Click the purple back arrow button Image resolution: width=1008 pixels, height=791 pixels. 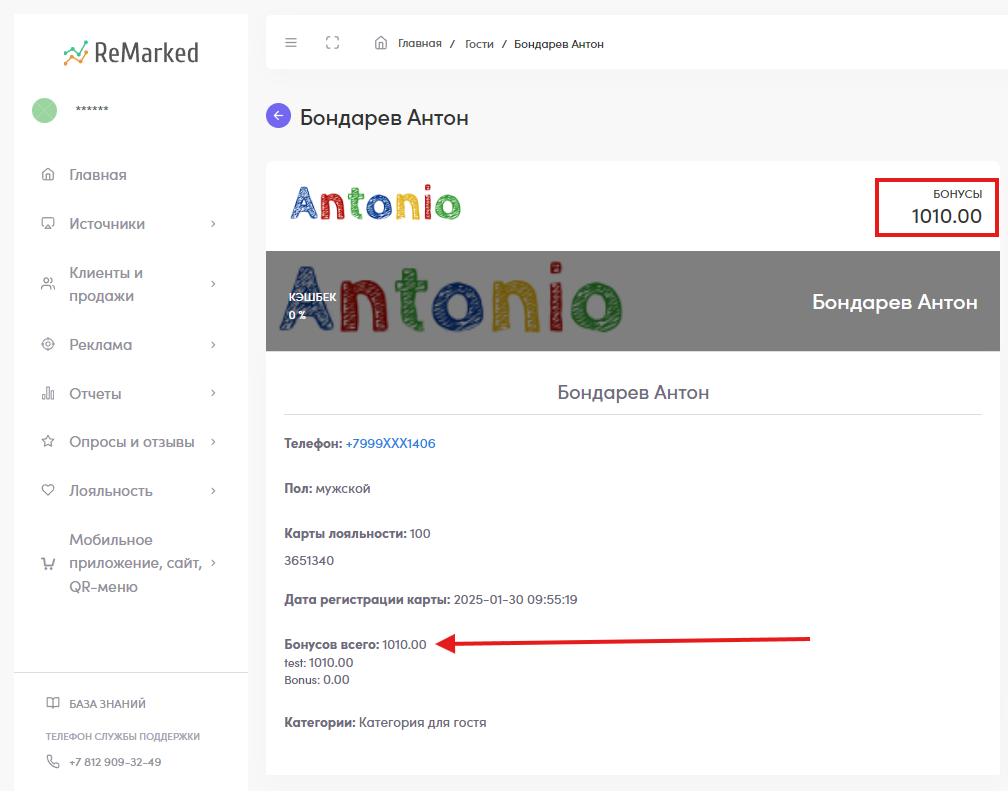point(278,116)
